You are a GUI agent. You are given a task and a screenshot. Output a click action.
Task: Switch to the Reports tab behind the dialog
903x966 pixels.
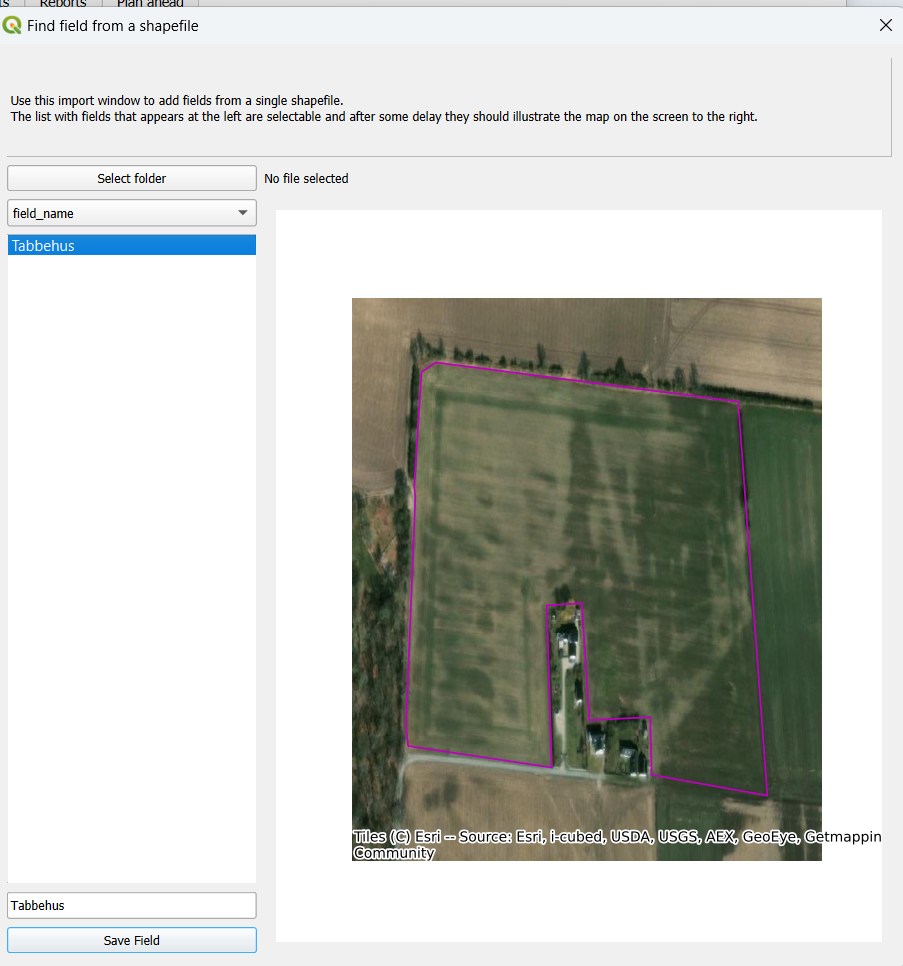pyautogui.click(x=63, y=4)
